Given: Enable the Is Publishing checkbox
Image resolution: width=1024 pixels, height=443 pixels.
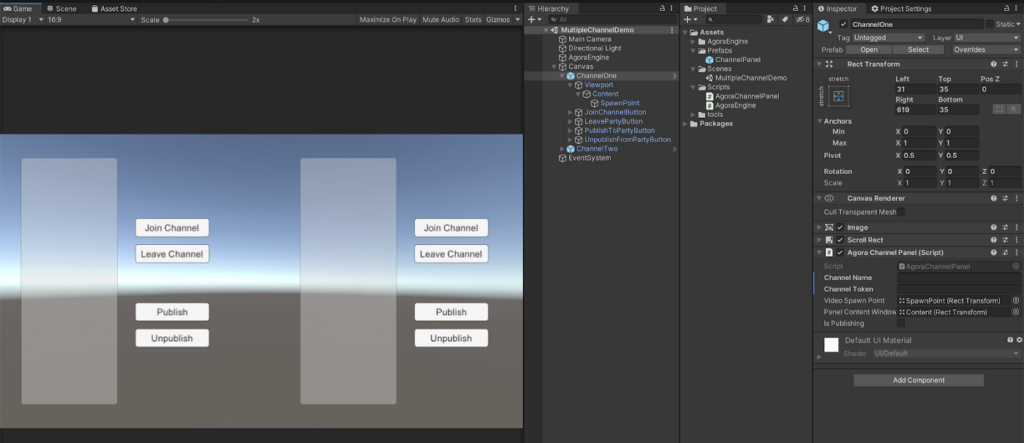Looking at the screenshot, I should tap(901, 323).
